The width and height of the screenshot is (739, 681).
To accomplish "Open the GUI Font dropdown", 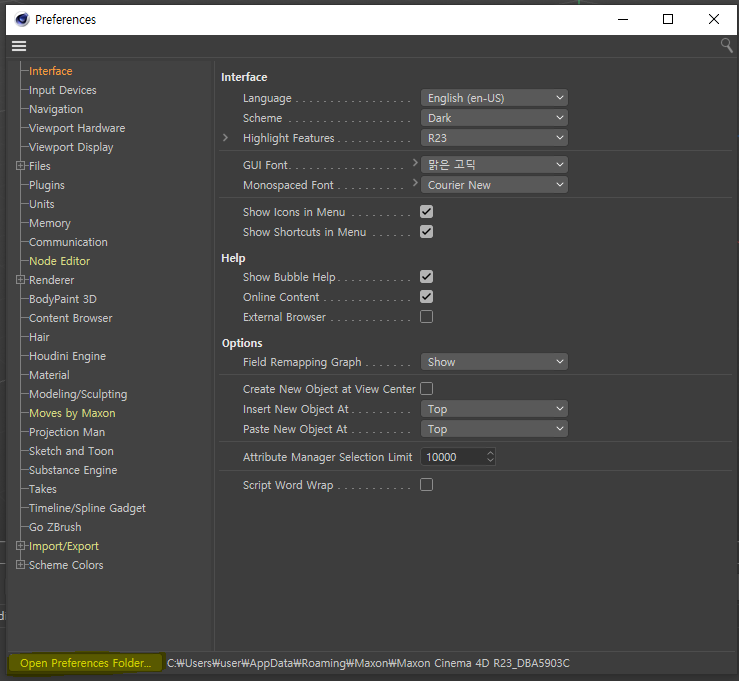I will pos(494,164).
